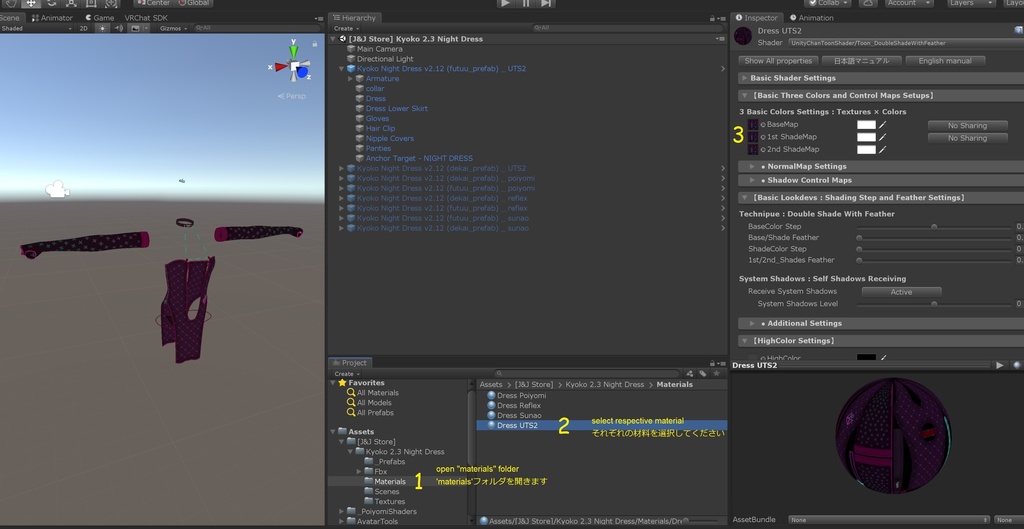Toggle Center pivot mode button

[x=153, y=3]
